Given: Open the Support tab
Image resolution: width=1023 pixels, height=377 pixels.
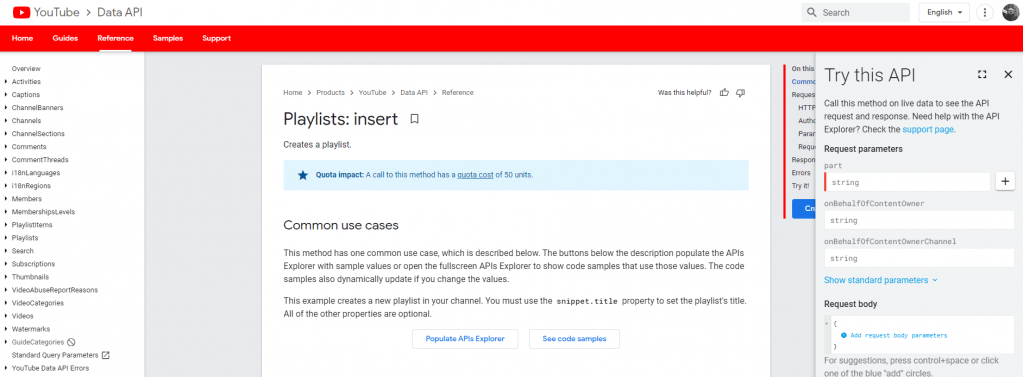Looking at the screenshot, I should [217, 38].
